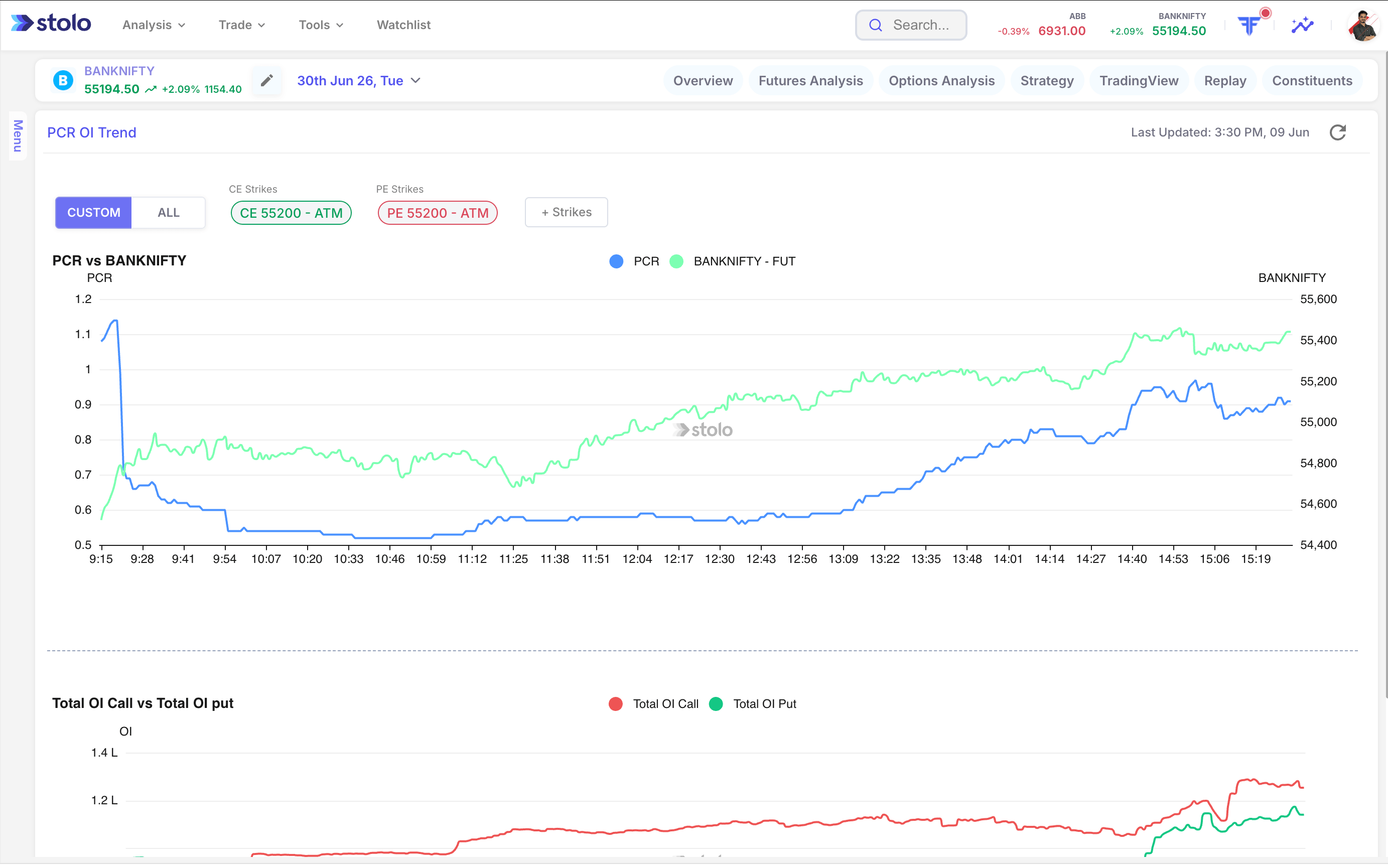
Task: Expand the Tools menu
Action: coord(321,25)
